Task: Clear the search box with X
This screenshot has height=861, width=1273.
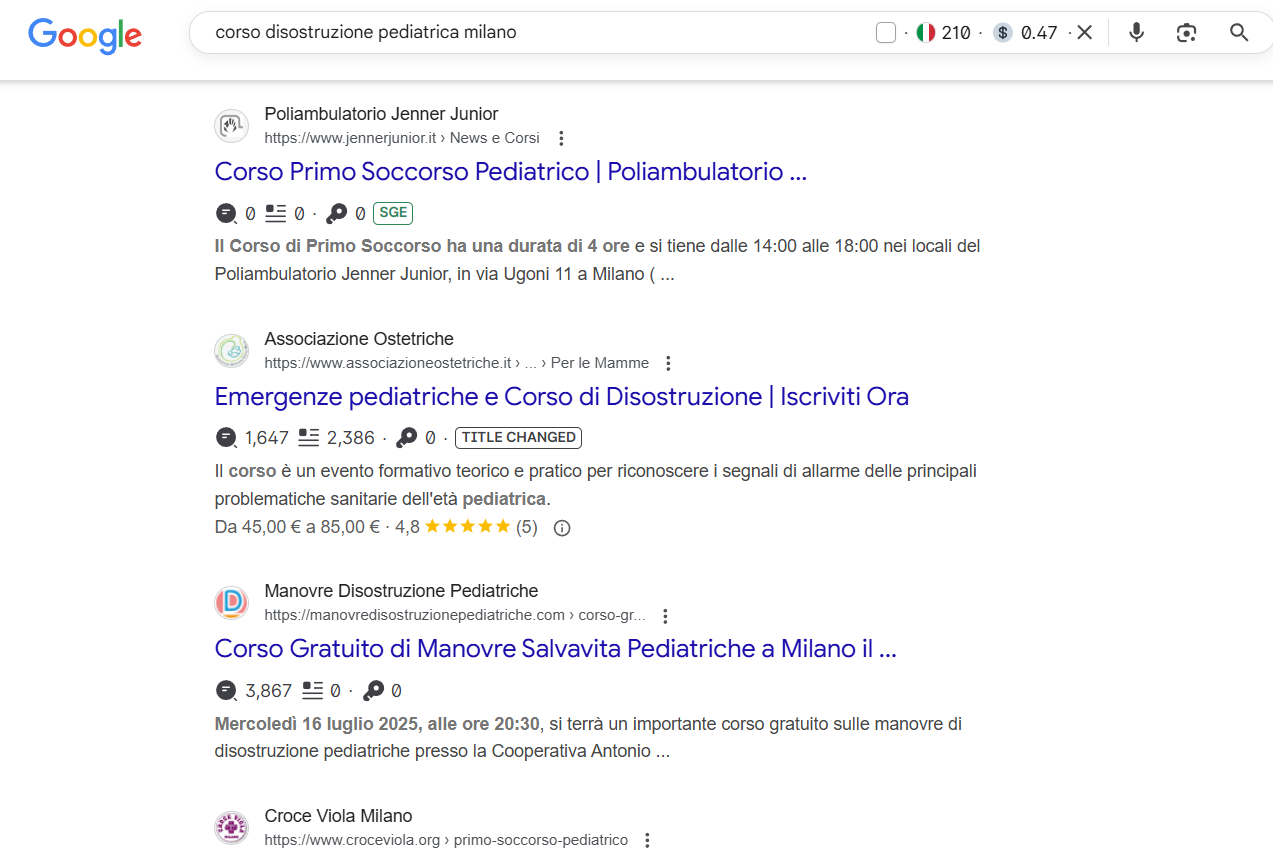Action: 1085,33
